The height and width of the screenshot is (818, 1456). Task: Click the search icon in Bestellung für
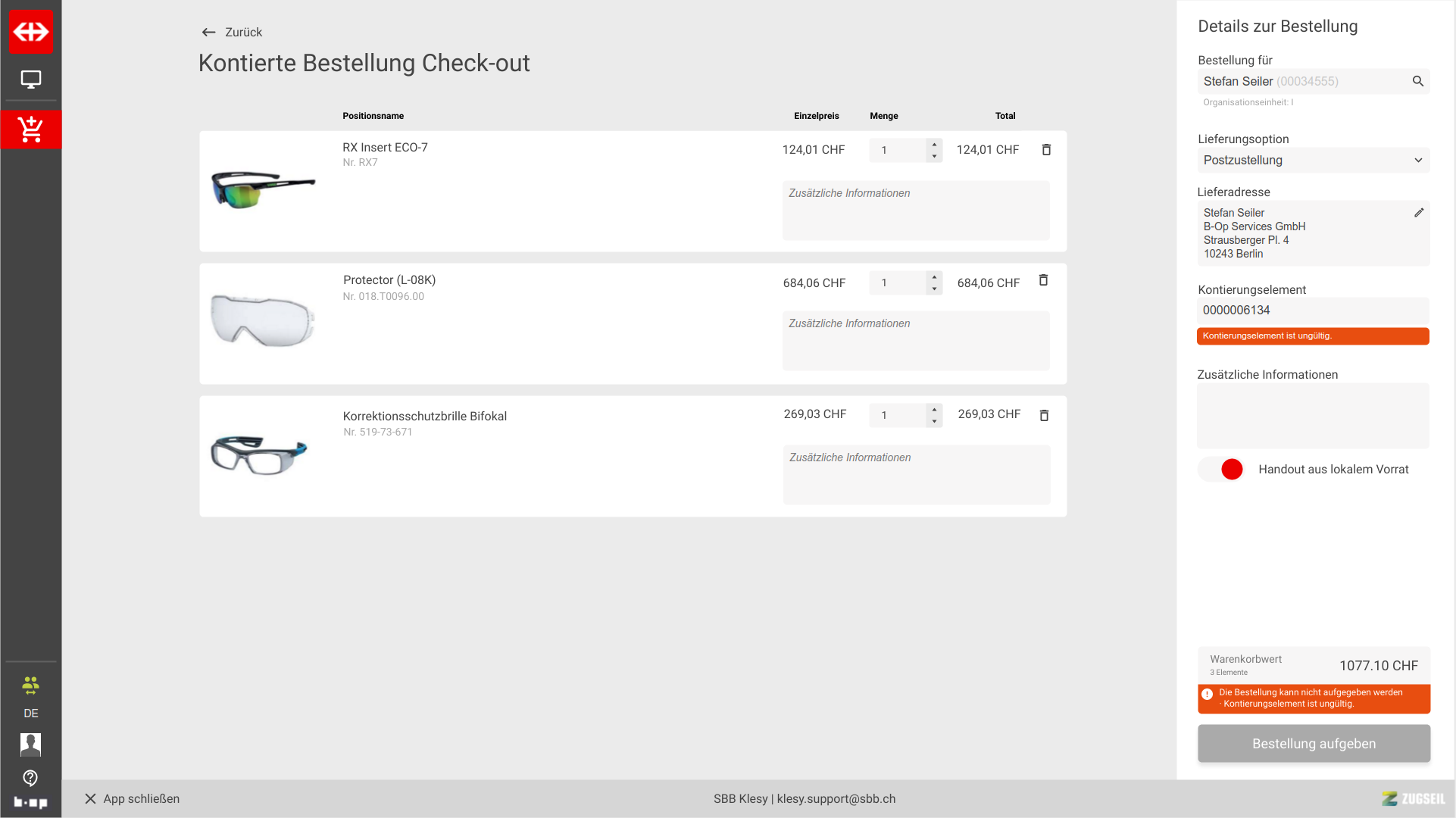coord(1417,81)
